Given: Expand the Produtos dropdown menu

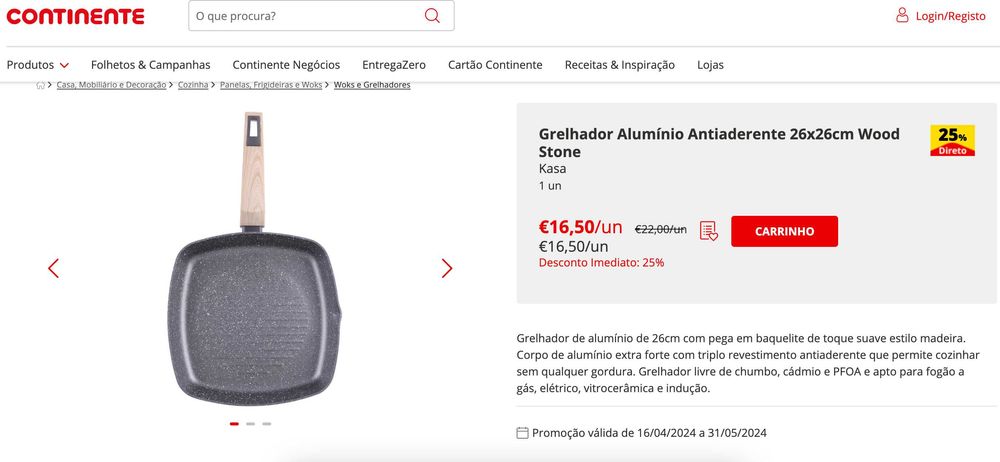Looking at the screenshot, I should 38,65.
